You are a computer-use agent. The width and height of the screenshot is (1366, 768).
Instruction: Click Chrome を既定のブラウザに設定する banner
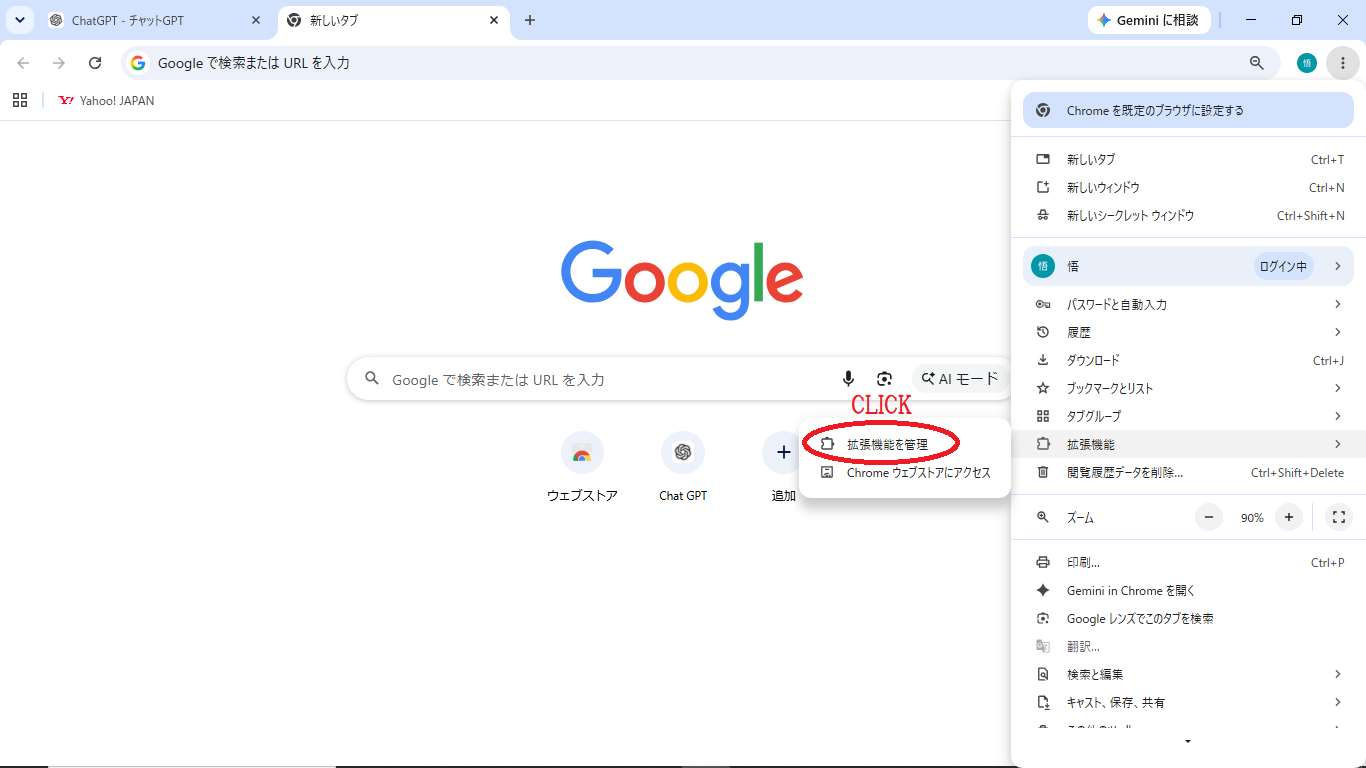tap(1188, 110)
